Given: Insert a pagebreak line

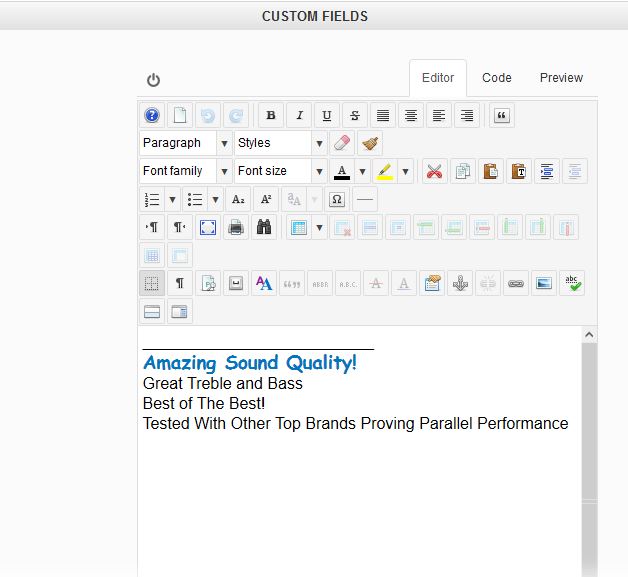Looking at the screenshot, I should pos(152,312).
